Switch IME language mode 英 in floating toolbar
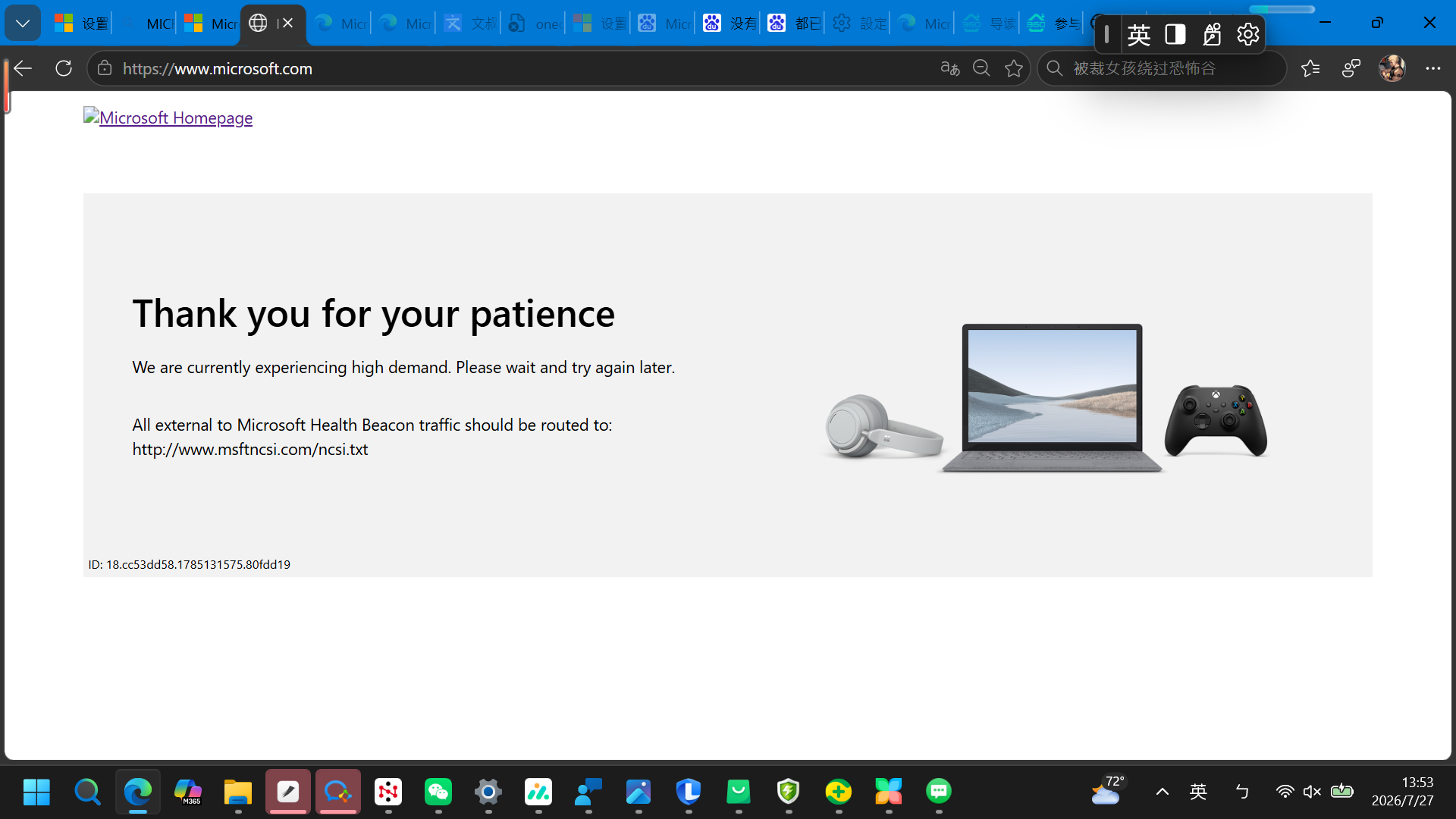The height and width of the screenshot is (819, 1456). point(1139,34)
